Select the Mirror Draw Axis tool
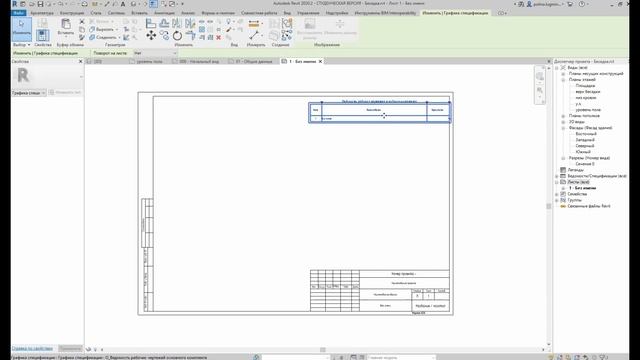640x360 pixels. point(190,23)
